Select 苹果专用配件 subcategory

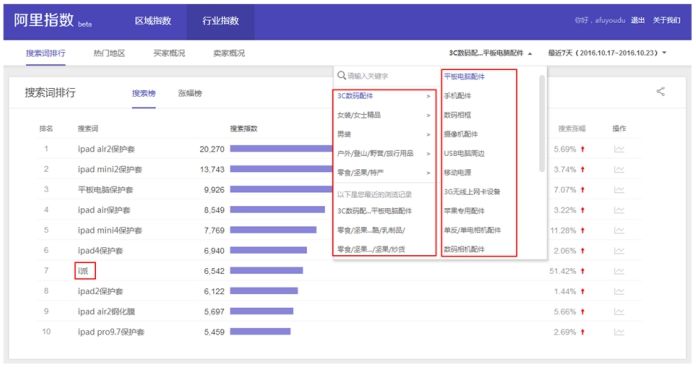tap(464, 211)
